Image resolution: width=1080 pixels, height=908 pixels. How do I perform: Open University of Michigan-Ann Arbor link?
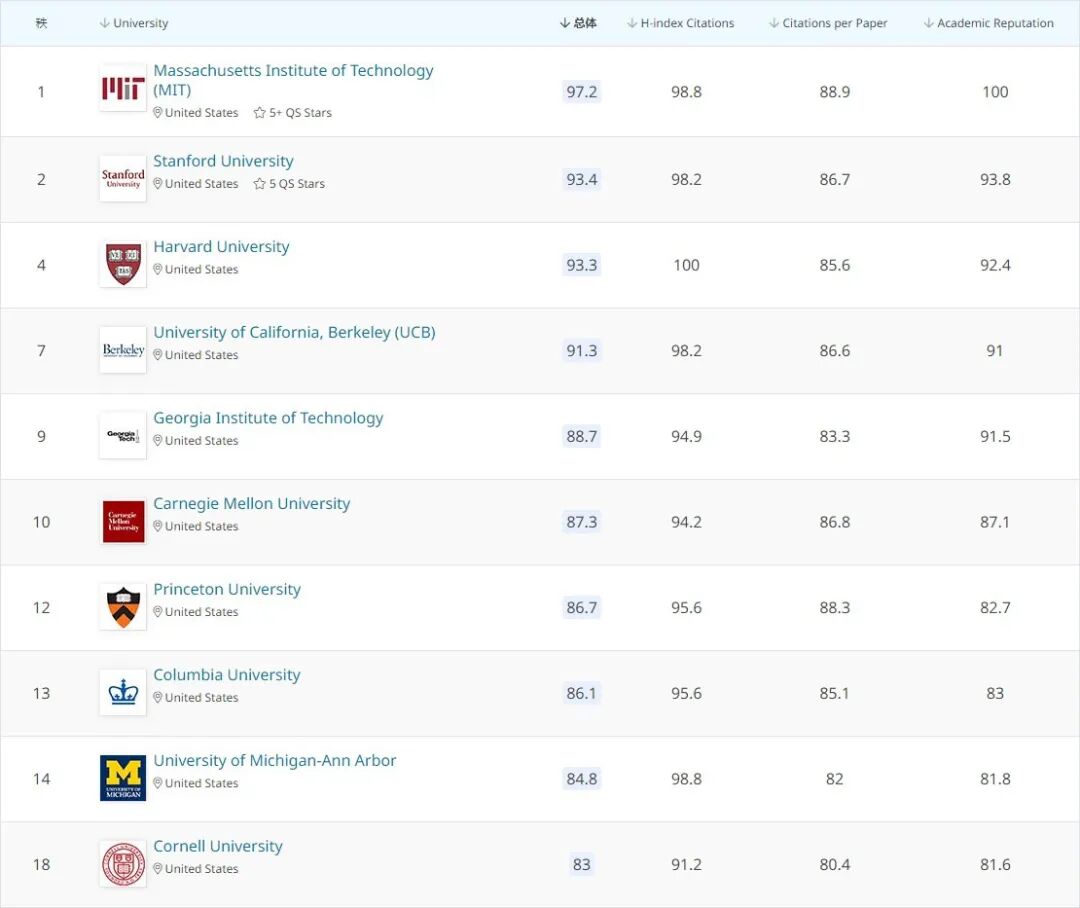pyautogui.click(x=274, y=761)
